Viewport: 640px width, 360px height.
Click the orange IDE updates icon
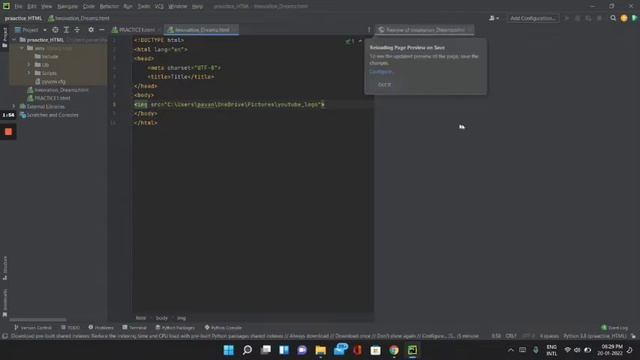(x=624, y=18)
